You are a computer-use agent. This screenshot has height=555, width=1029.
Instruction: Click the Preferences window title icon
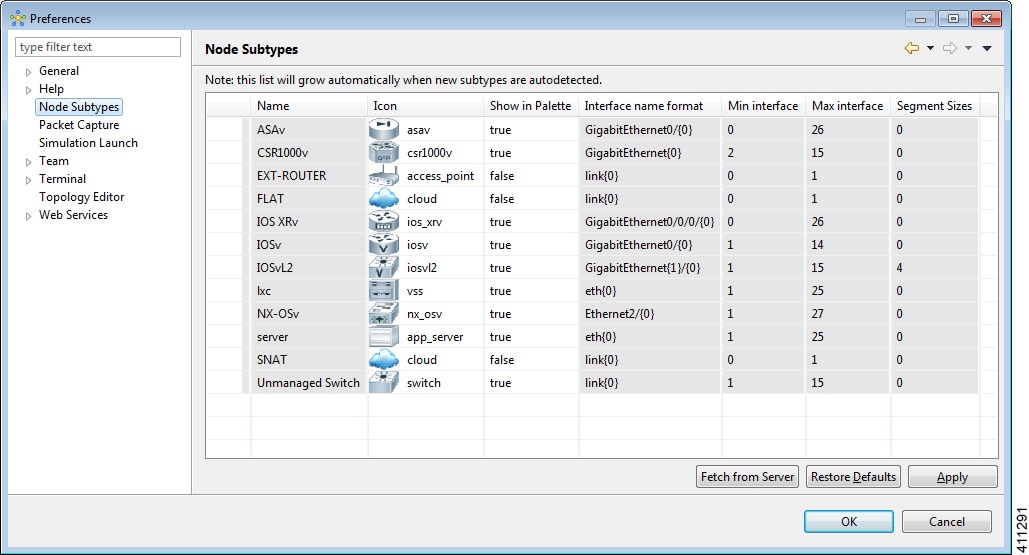pyautogui.click(x=18, y=18)
